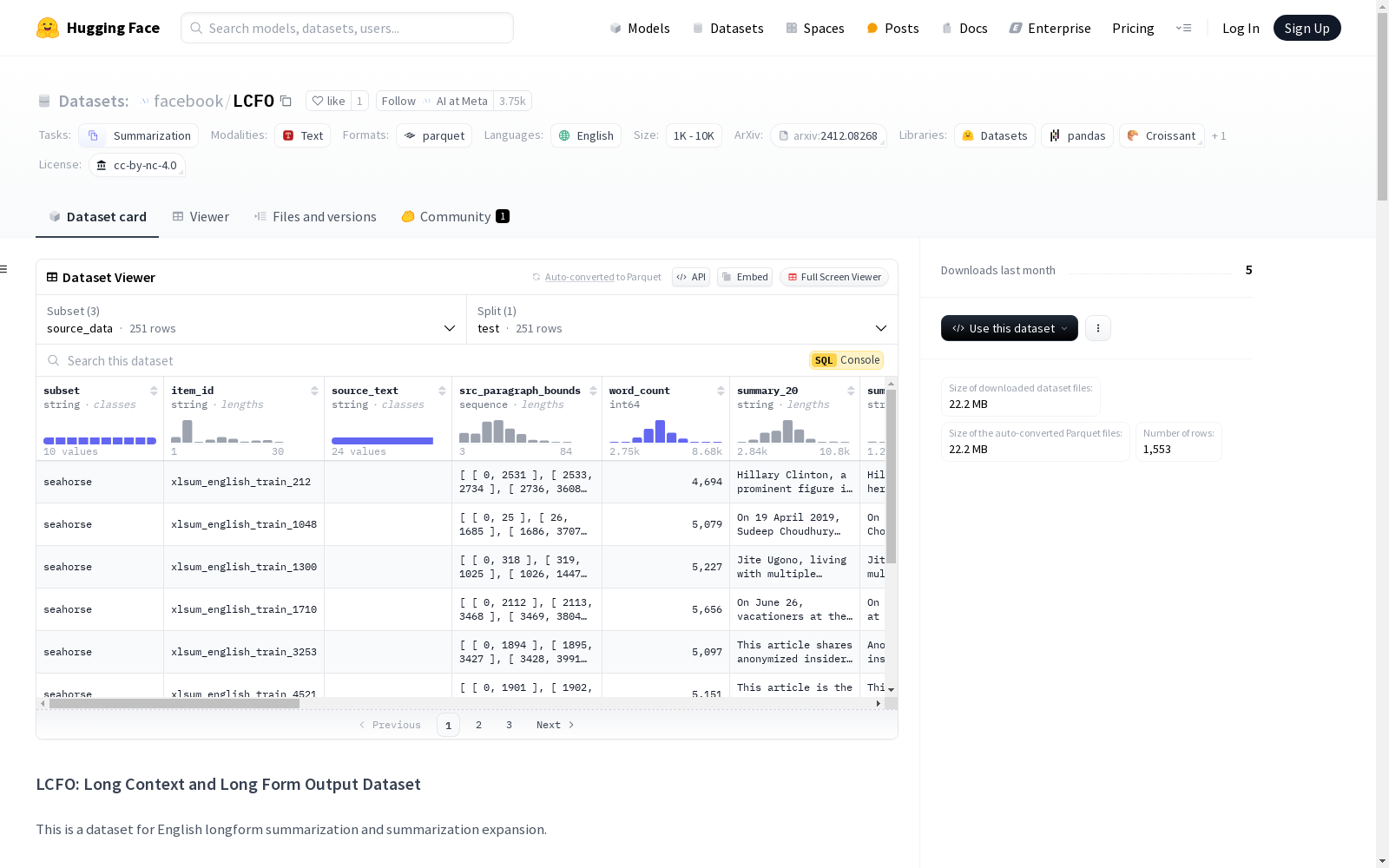This screenshot has height=868, width=1389.
Task: Click the parquet format tag
Action: pos(434,135)
